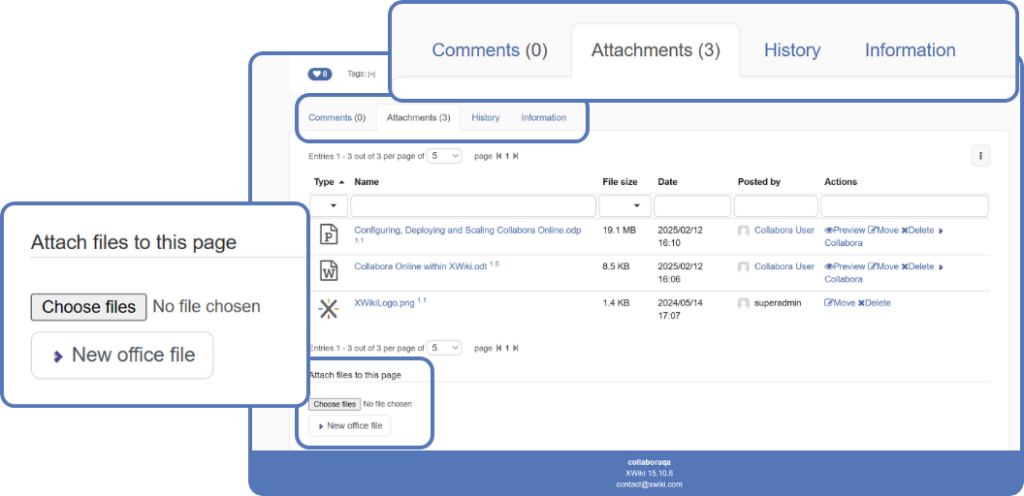Click the heart like icon near Tags
The image size is (1024, 496).
pyautogui.click(x=319, y=74)
